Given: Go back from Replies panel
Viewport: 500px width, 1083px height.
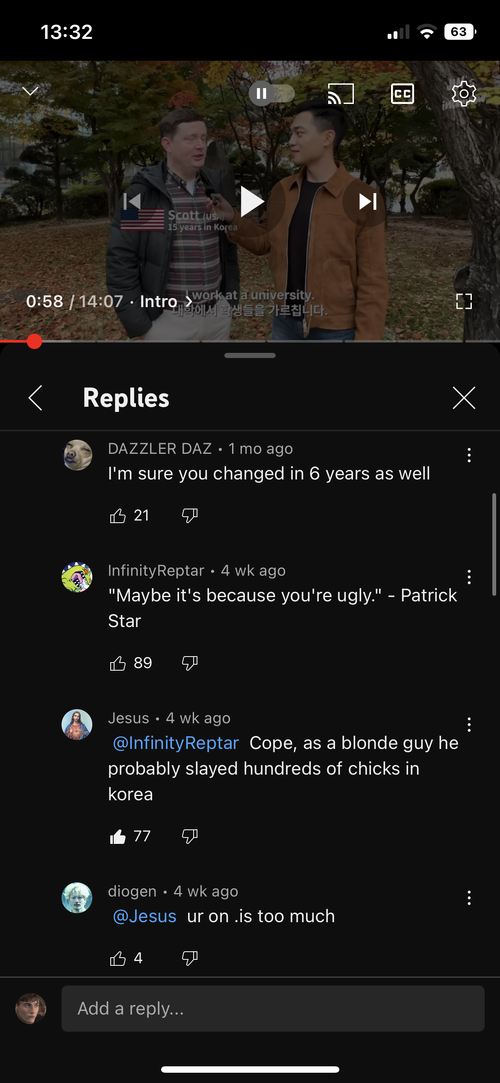Looking at the screenshot, I should 35,398.
